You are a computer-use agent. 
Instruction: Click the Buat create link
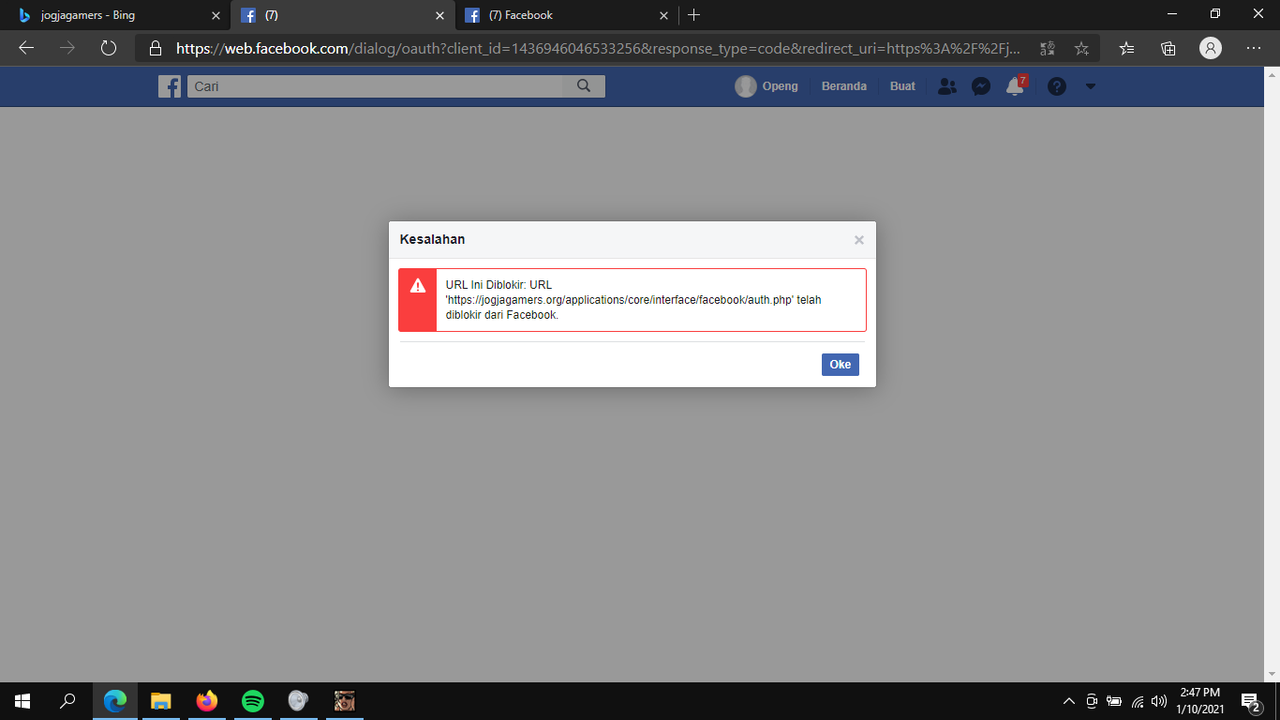902,87
